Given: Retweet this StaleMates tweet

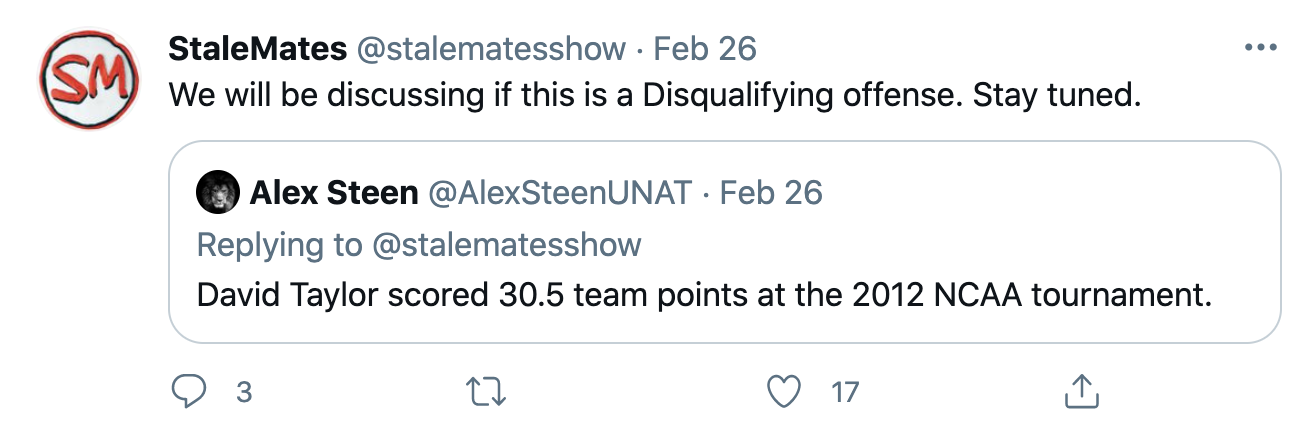Looking at the screenshot, I should [x=487, y=392].
